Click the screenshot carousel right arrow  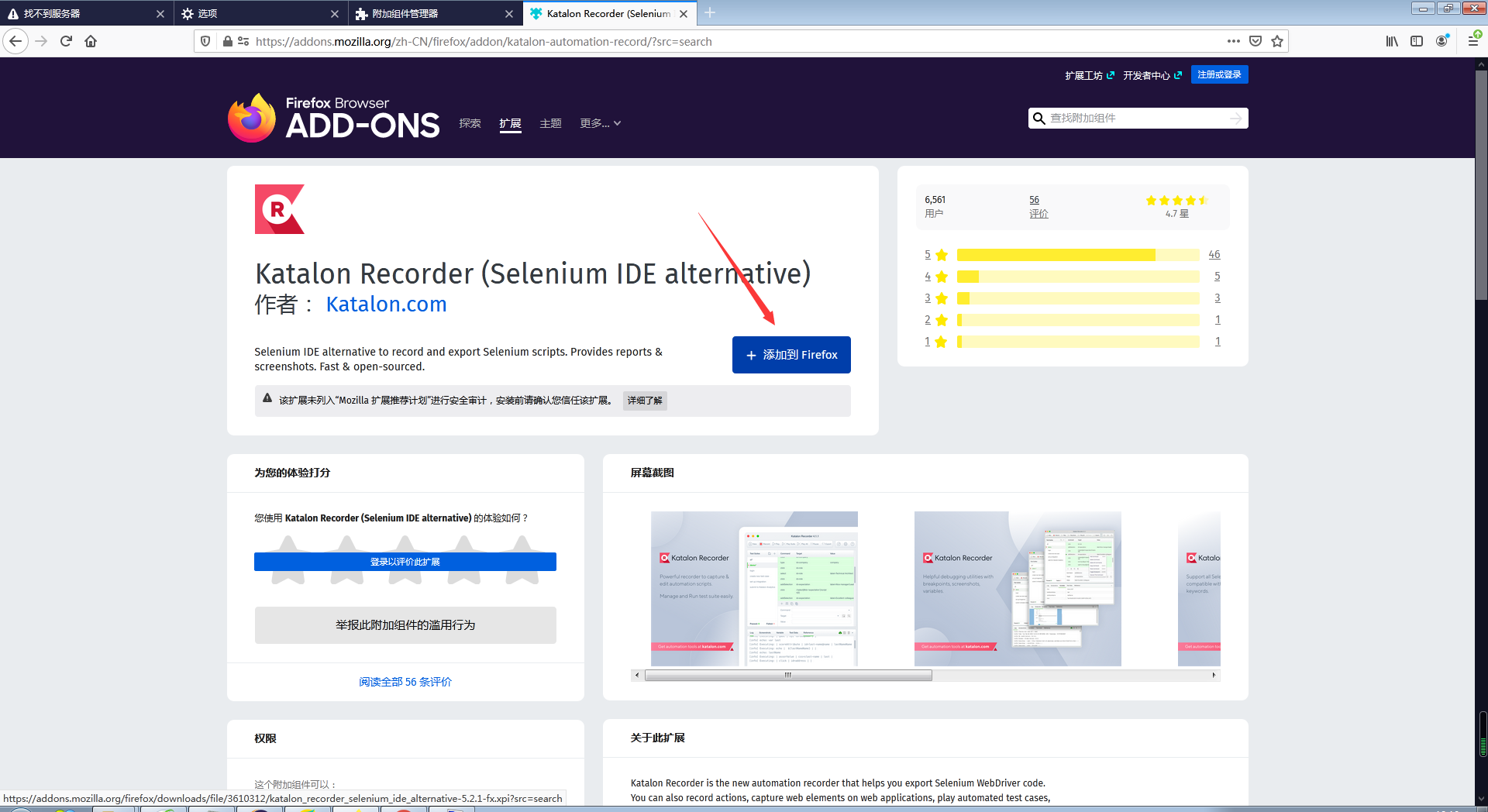(x=1214, y=676)
